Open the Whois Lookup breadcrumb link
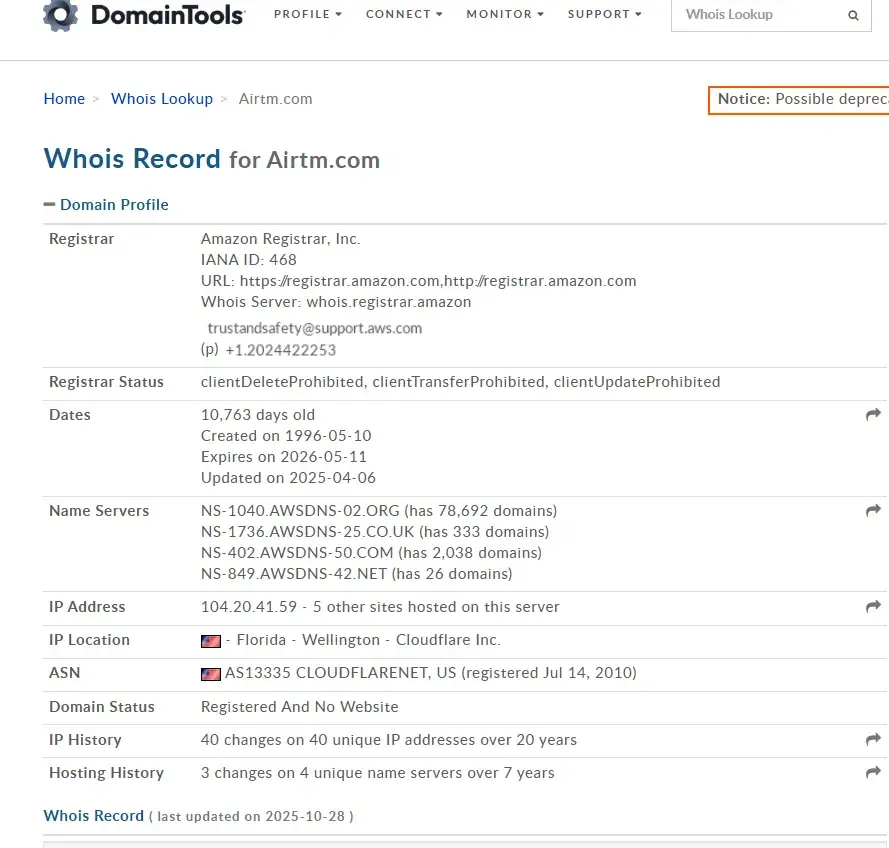 click(x=162, y=99)
